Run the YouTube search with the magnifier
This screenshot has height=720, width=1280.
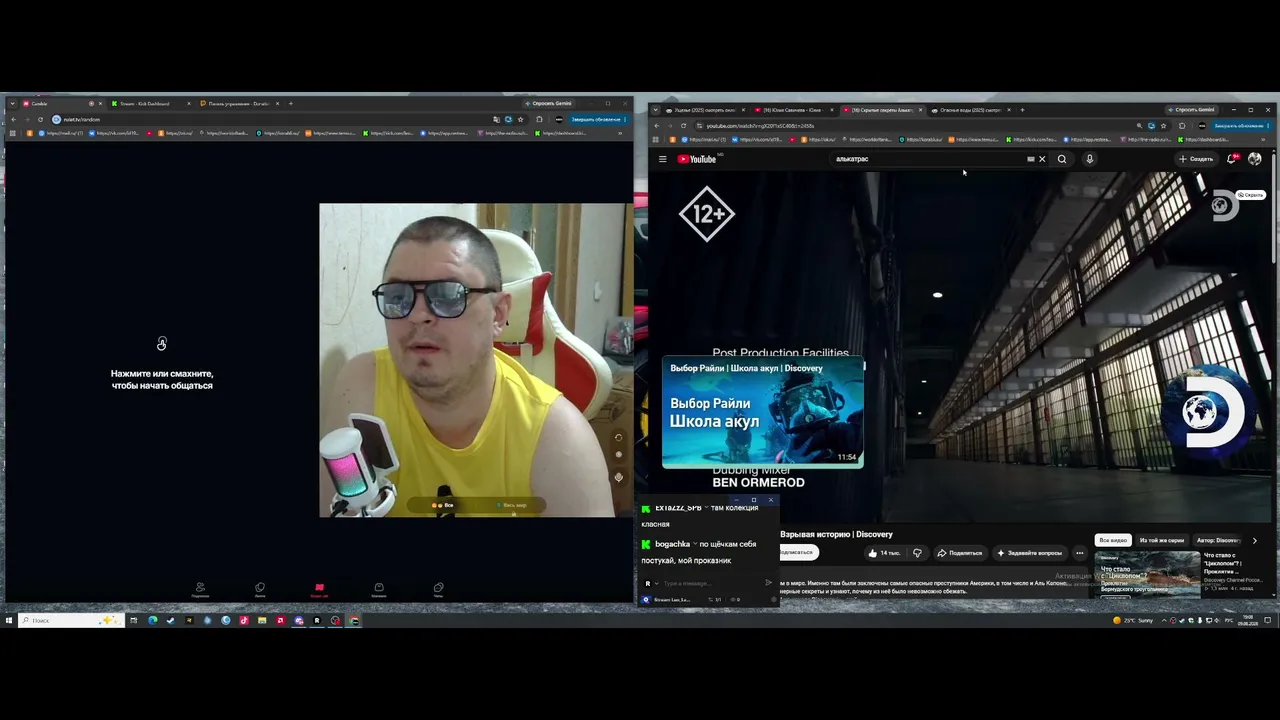tap(1062, 159)
